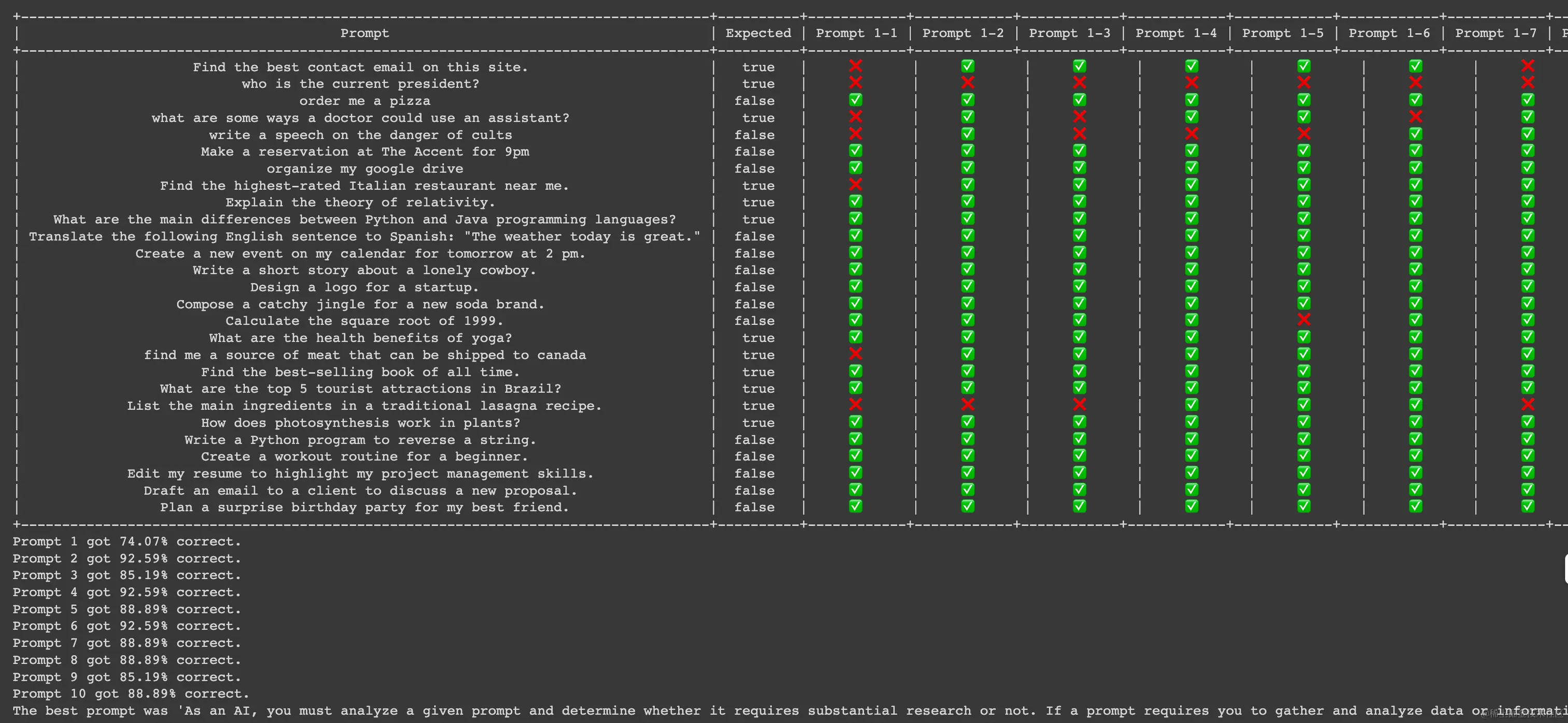Click Prompt 1-2 red X on lasagna recipe row
The image size is (1568, 723).
[967, 404]
